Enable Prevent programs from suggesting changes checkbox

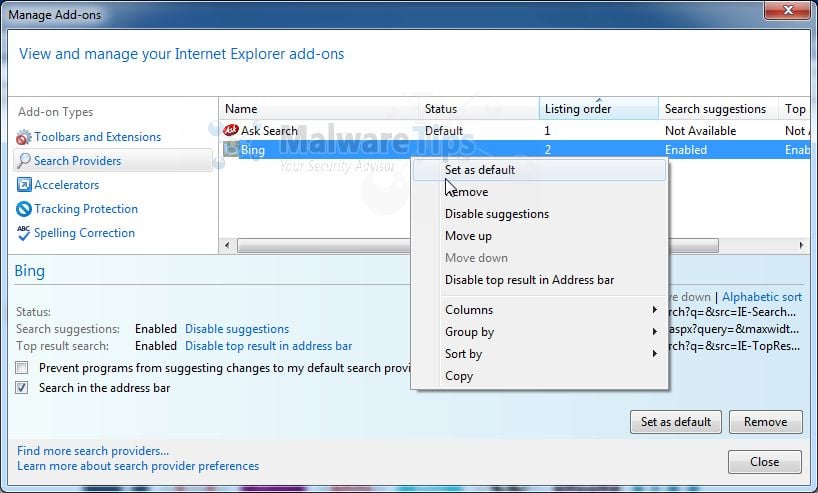(x=22, y=368)
